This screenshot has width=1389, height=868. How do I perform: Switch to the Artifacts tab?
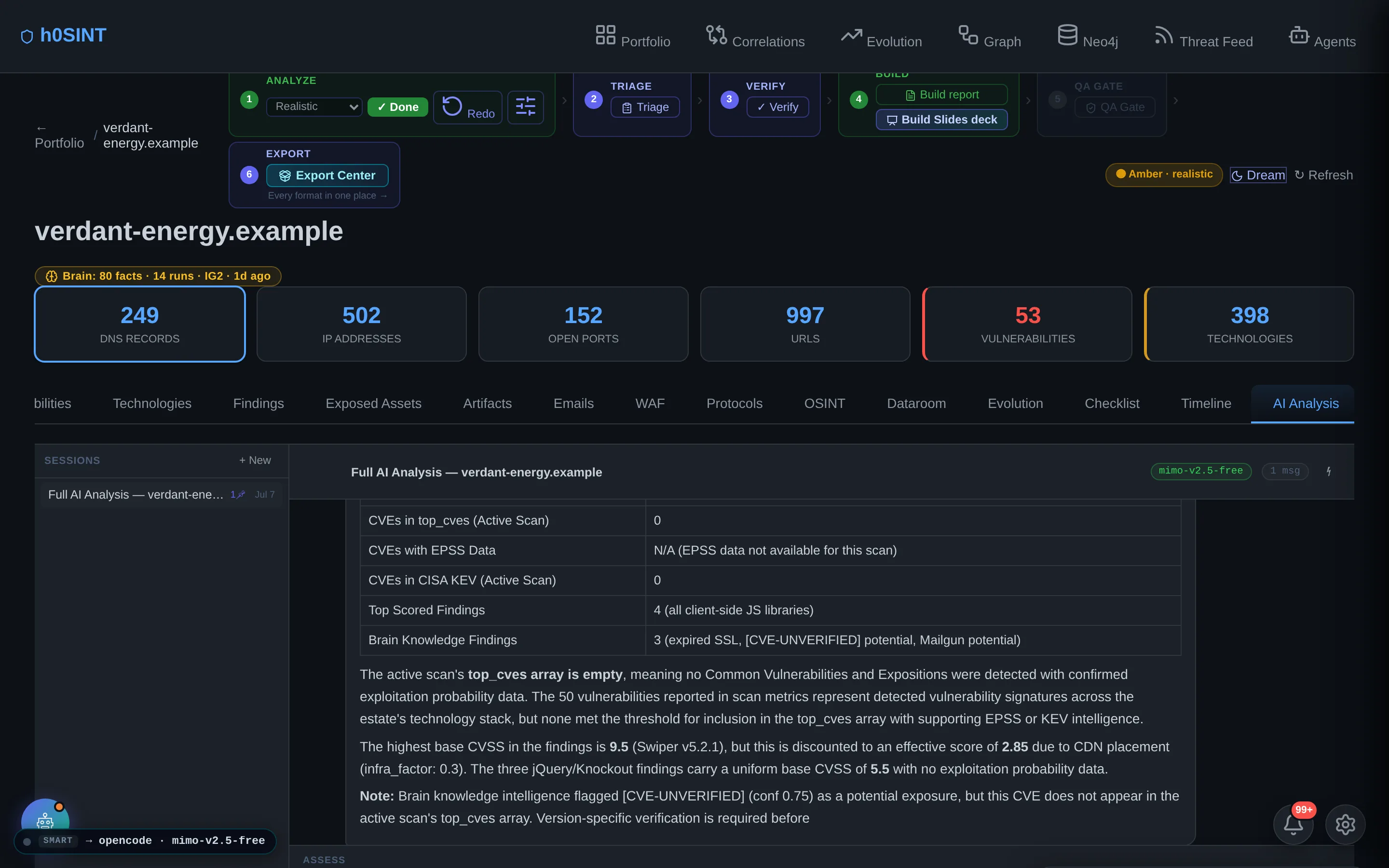tap(487, 404)
